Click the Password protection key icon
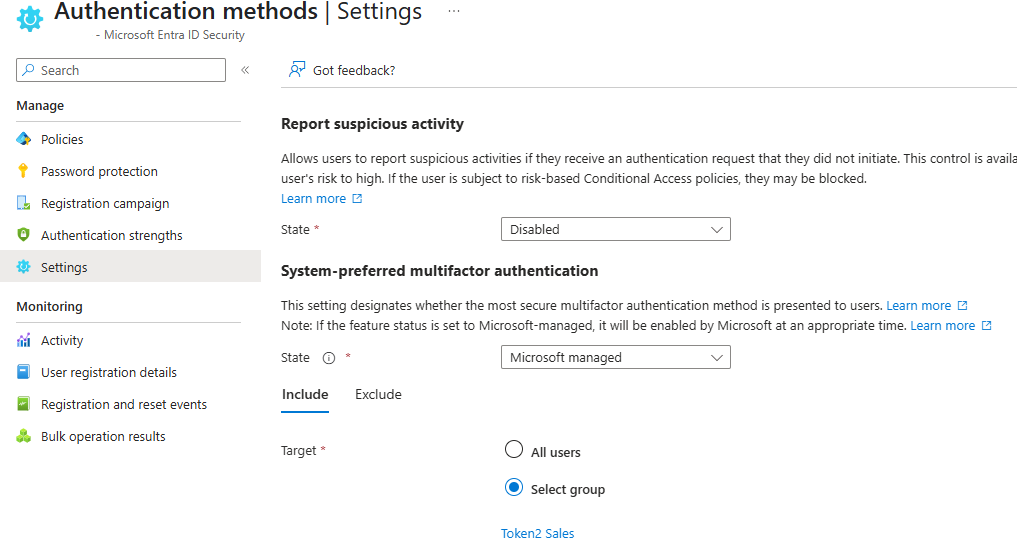 24,171
